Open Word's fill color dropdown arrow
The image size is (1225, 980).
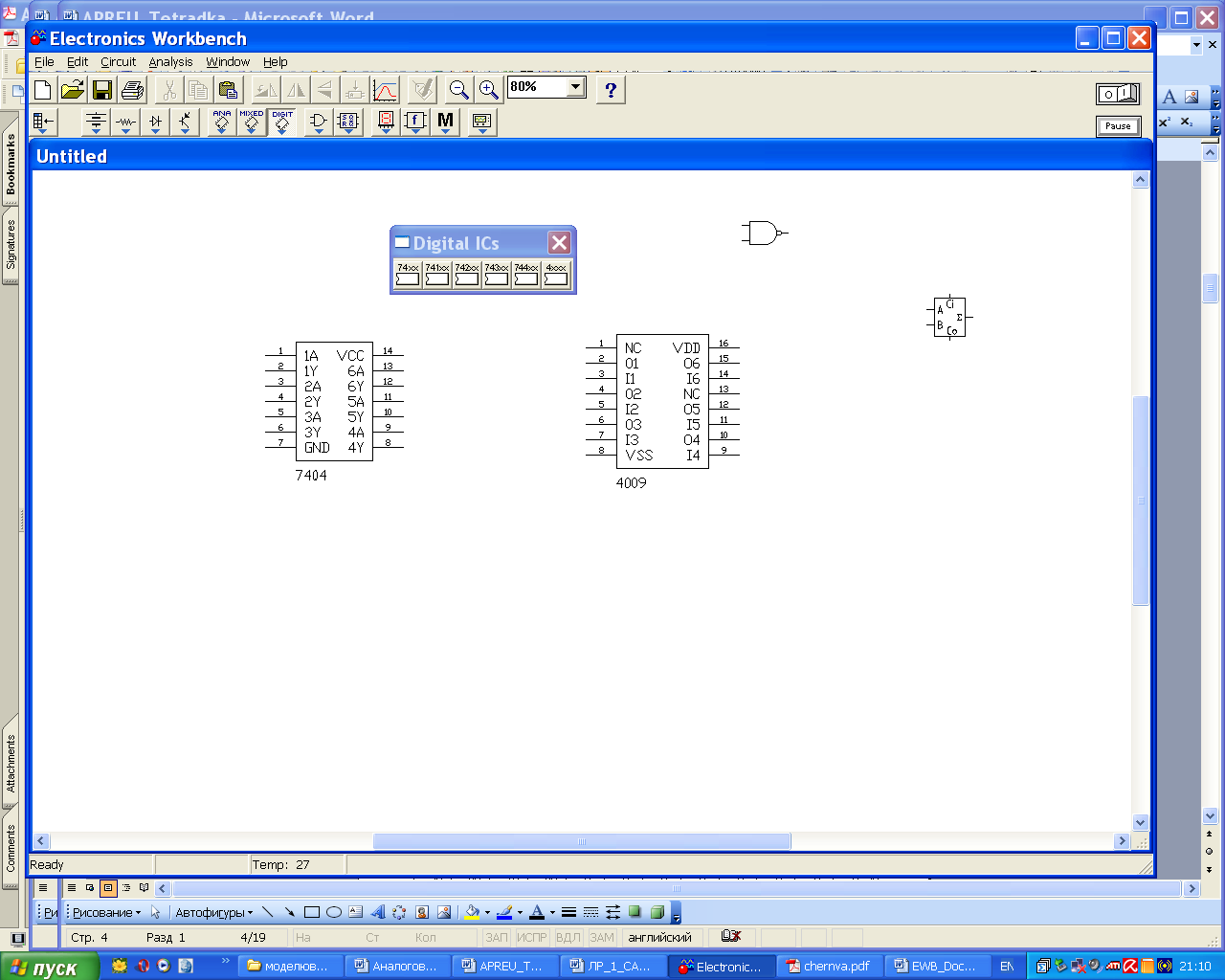[487, 912]
